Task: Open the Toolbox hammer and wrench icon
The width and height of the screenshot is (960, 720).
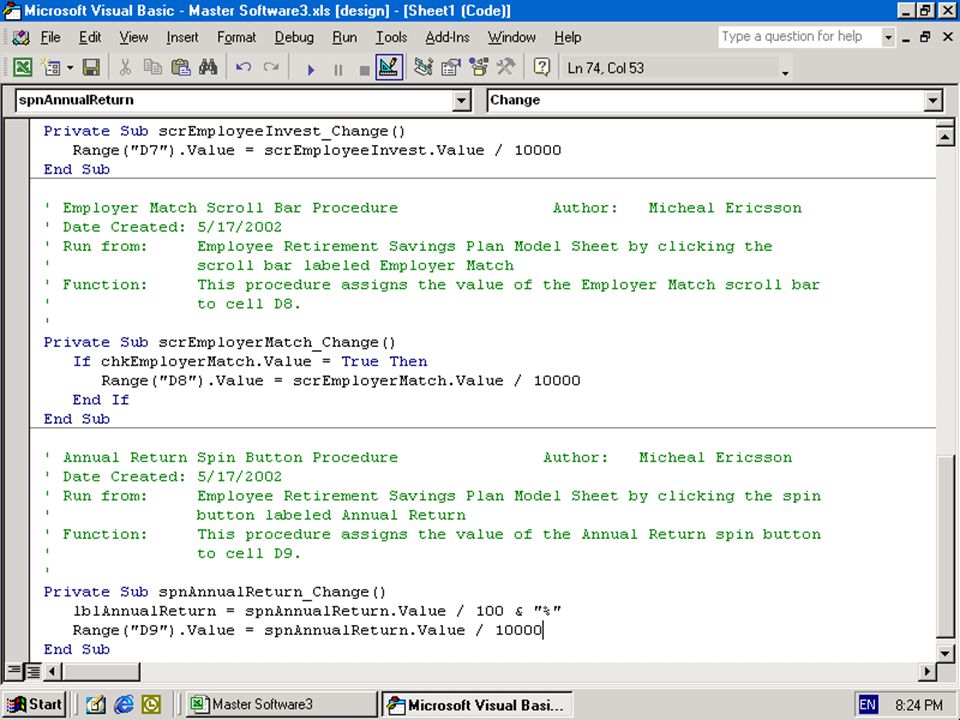Action: [x=506, y=67]
